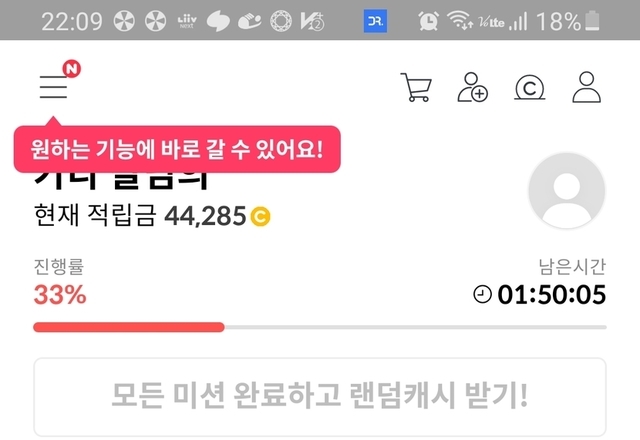Tap the red N notification badge
Screen dimensions: 640x440
point(71,69)
